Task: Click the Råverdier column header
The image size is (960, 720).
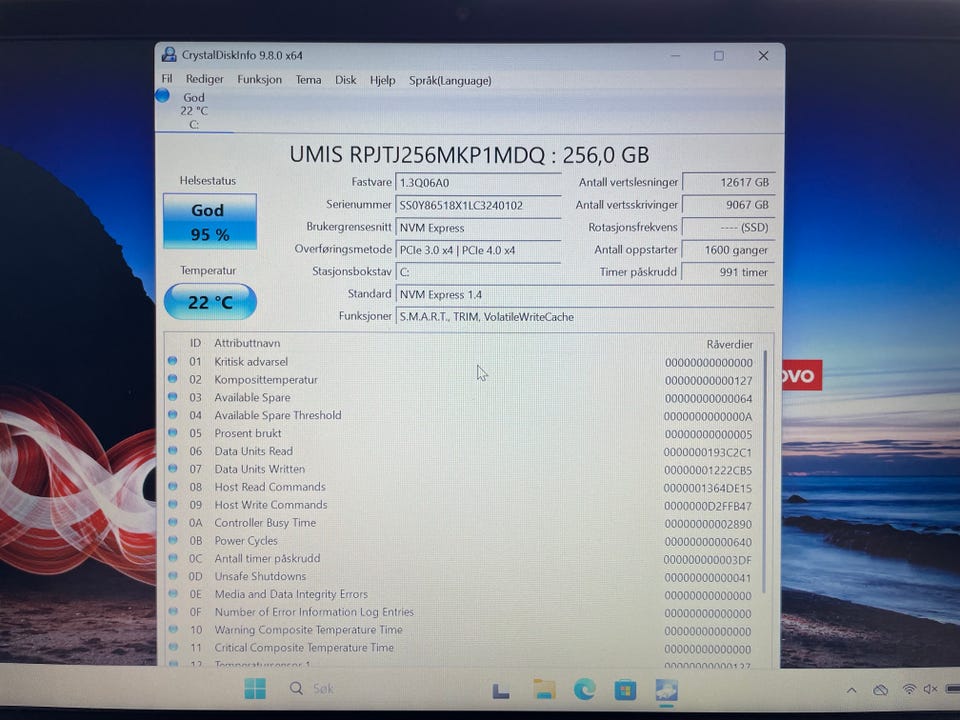Action: 729,344
